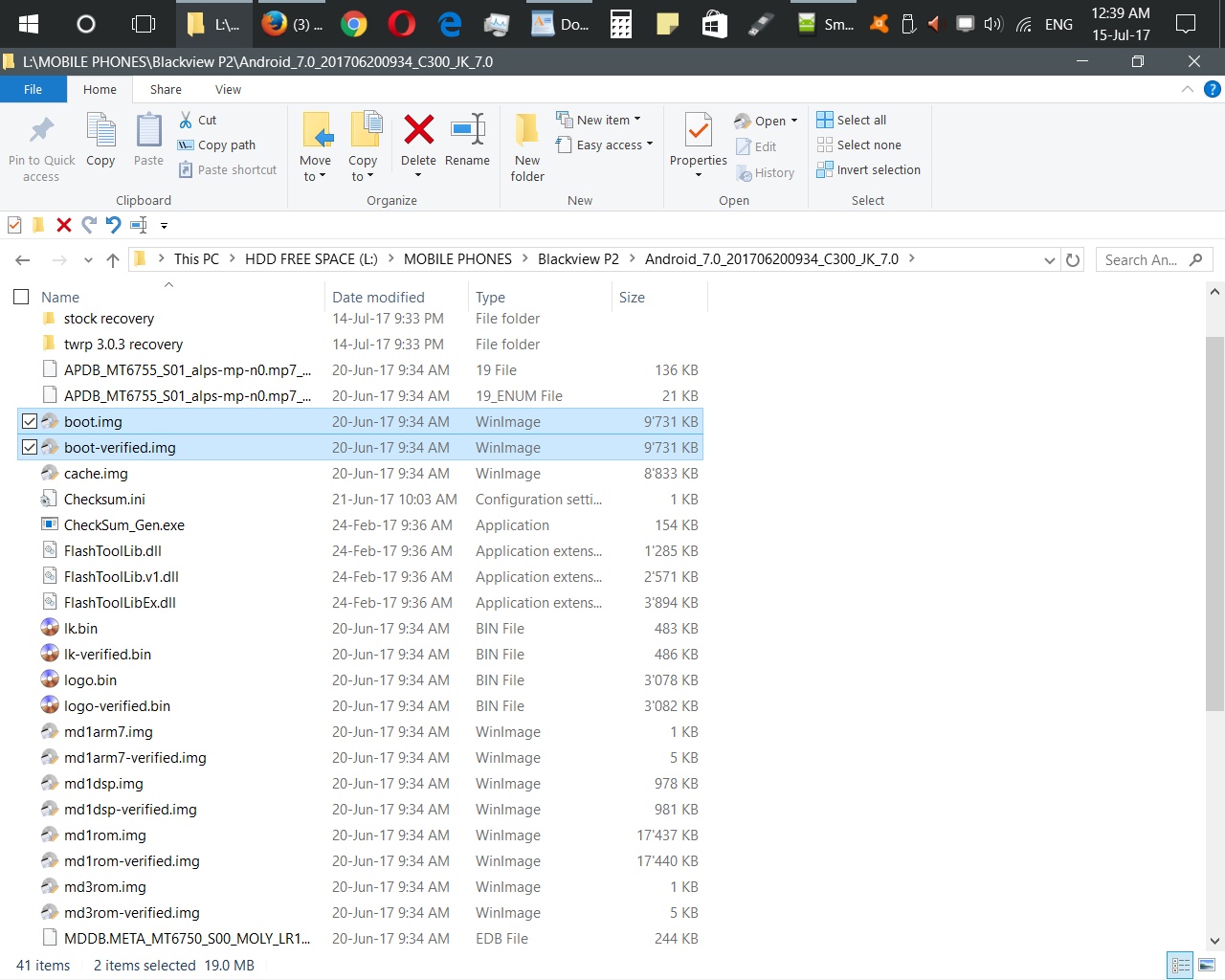Open the Help question mark icon
Image resolution: width=1225 pixels, height=980 pixels.
point(1212,89)
